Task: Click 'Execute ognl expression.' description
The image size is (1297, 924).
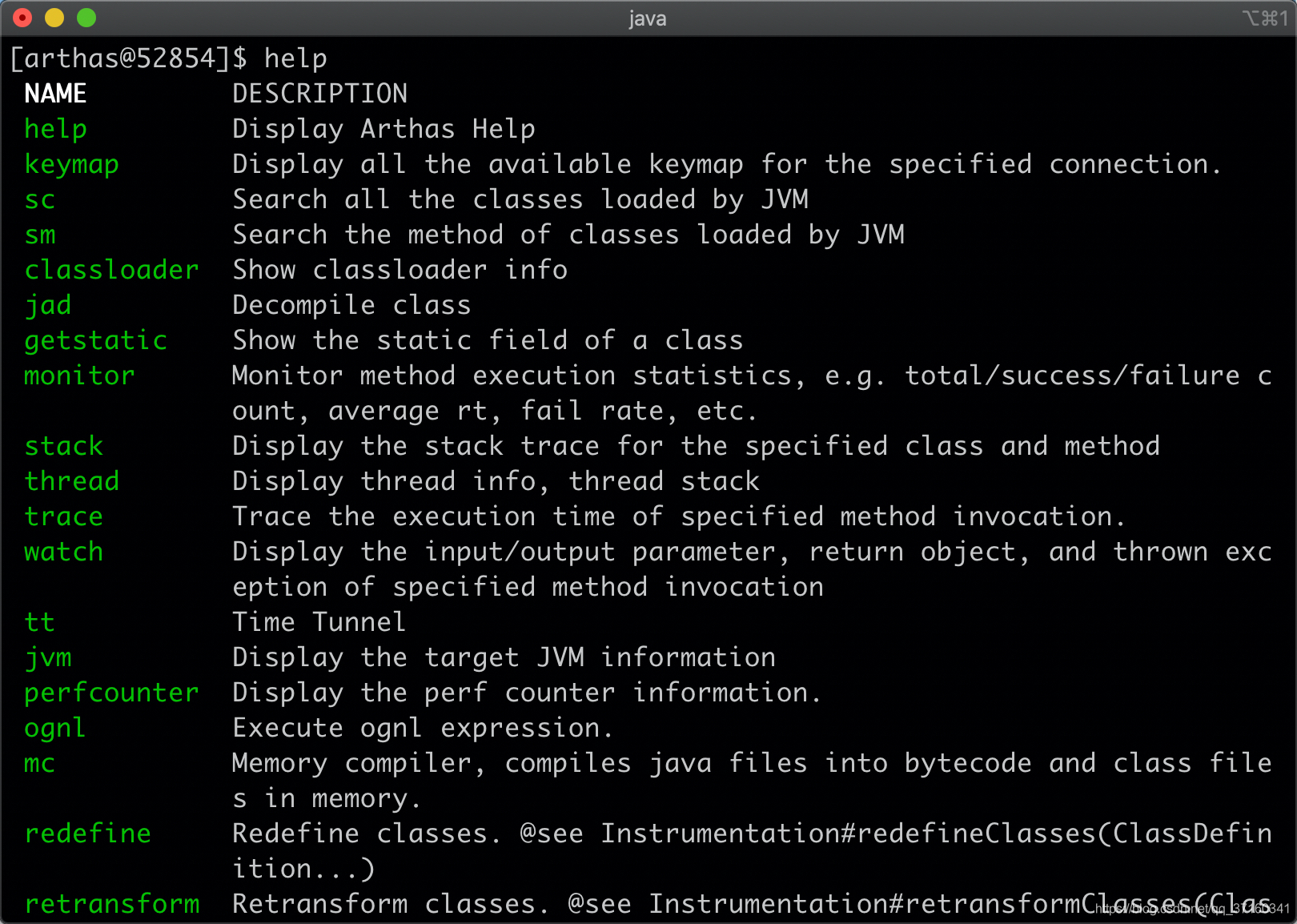Action: (x=423, y=728)
